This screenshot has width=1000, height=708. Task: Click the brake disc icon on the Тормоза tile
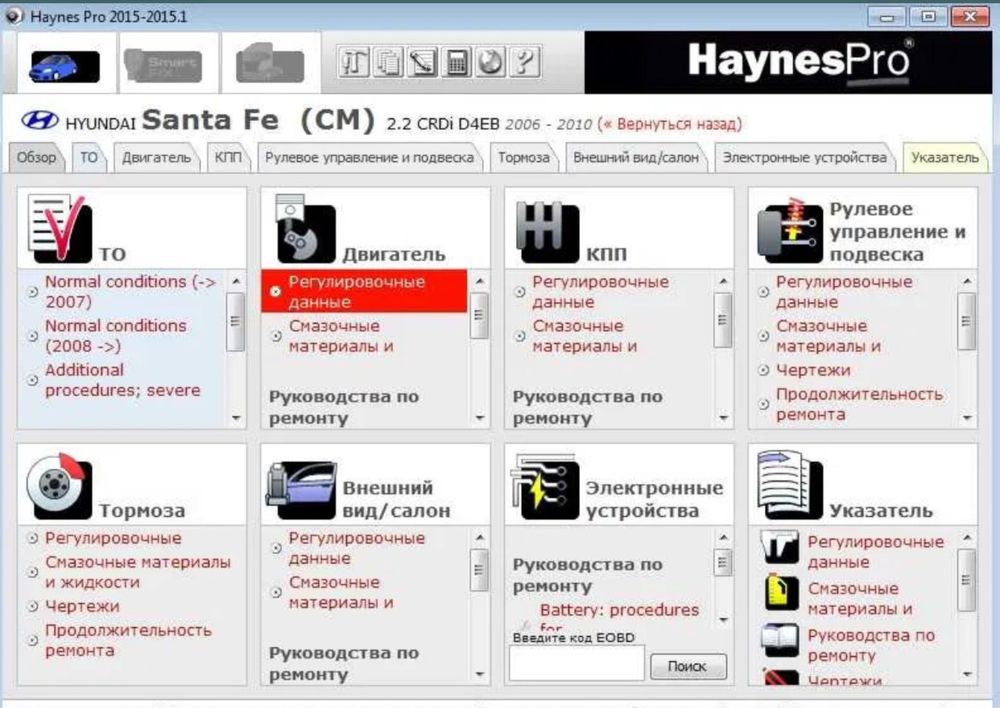coord(59,486)
